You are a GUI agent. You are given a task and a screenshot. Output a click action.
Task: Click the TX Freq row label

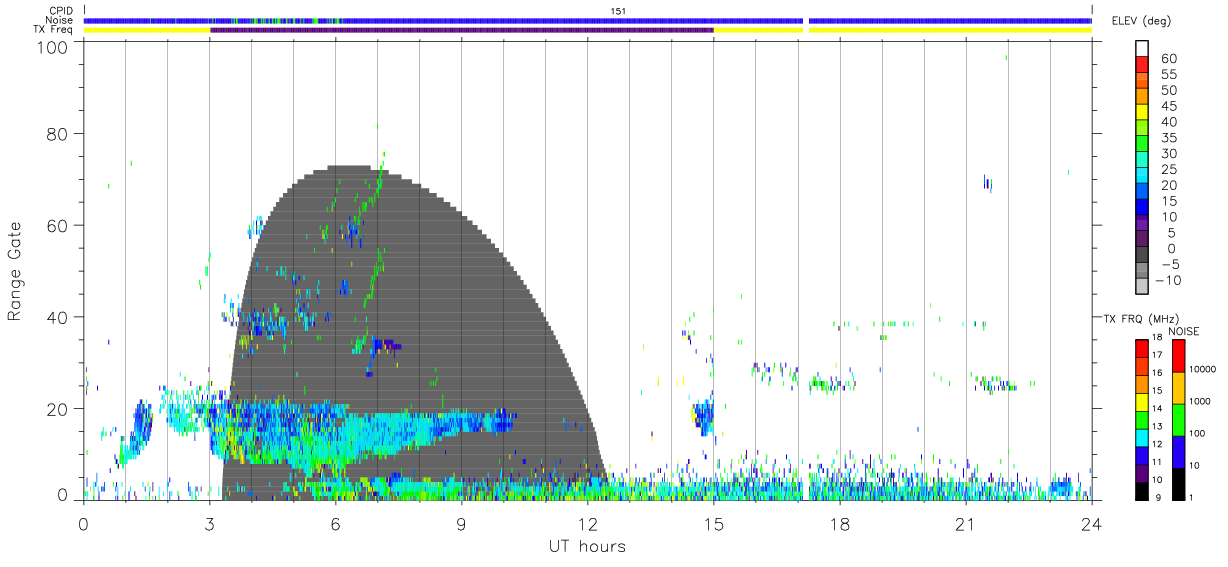(x=54, y=30)
